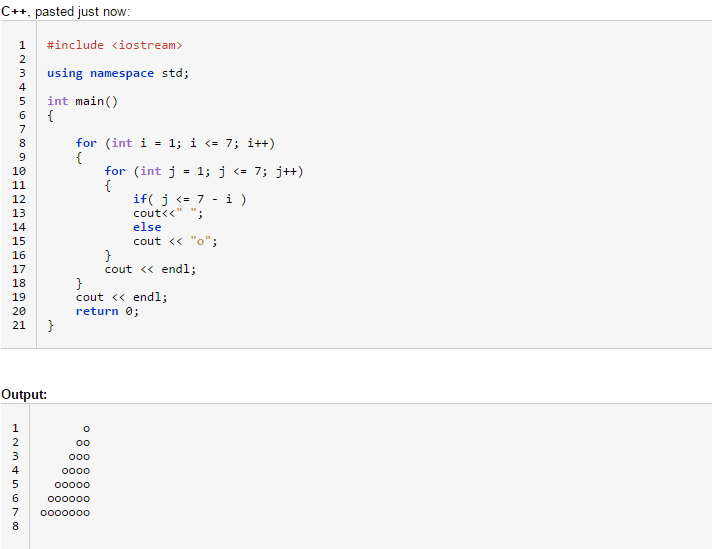Click the "cout << endl;" on line 17

pyautogui.click(x=150, y=269)
